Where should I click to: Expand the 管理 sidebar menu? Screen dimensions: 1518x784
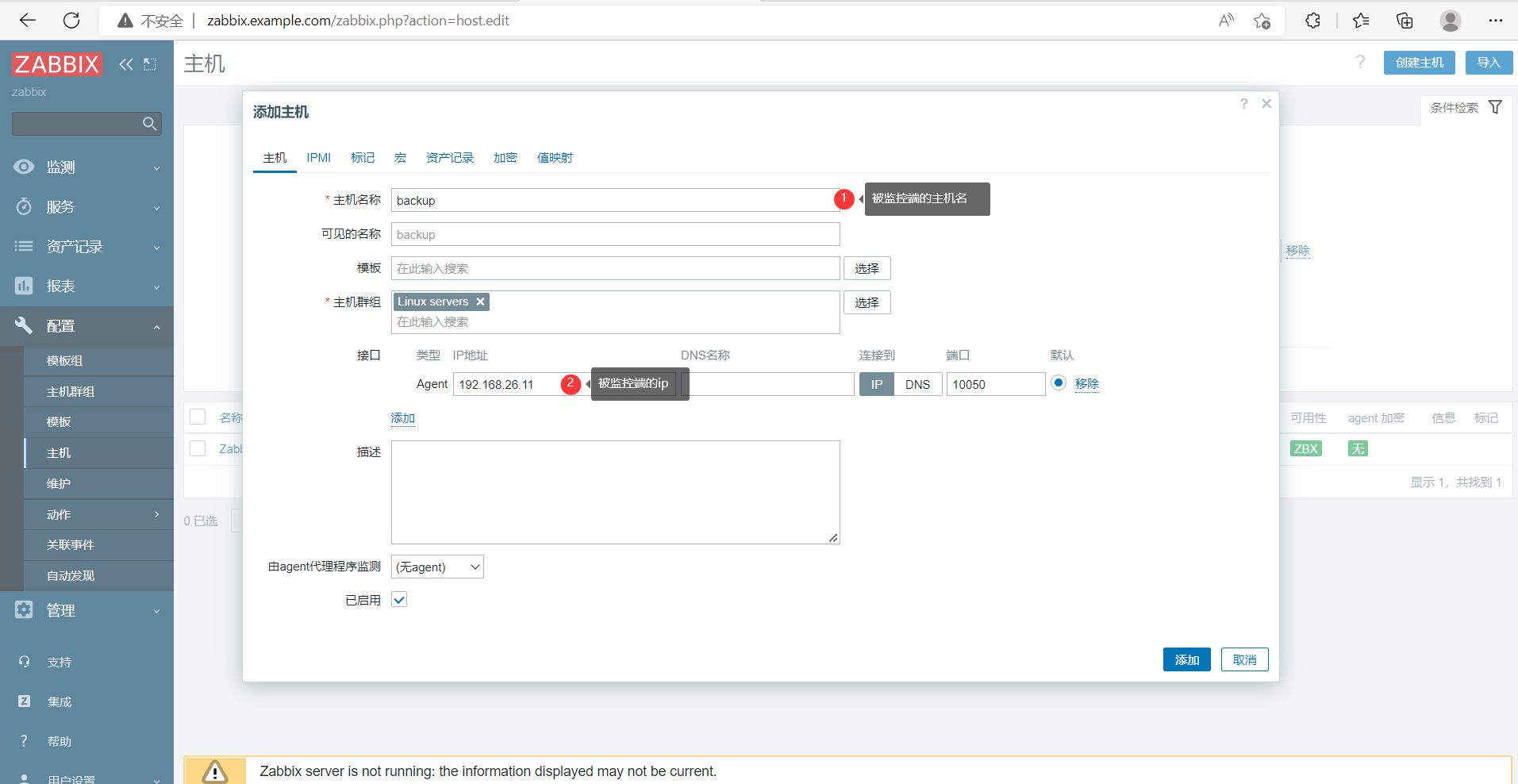click(x=87, y=610)
